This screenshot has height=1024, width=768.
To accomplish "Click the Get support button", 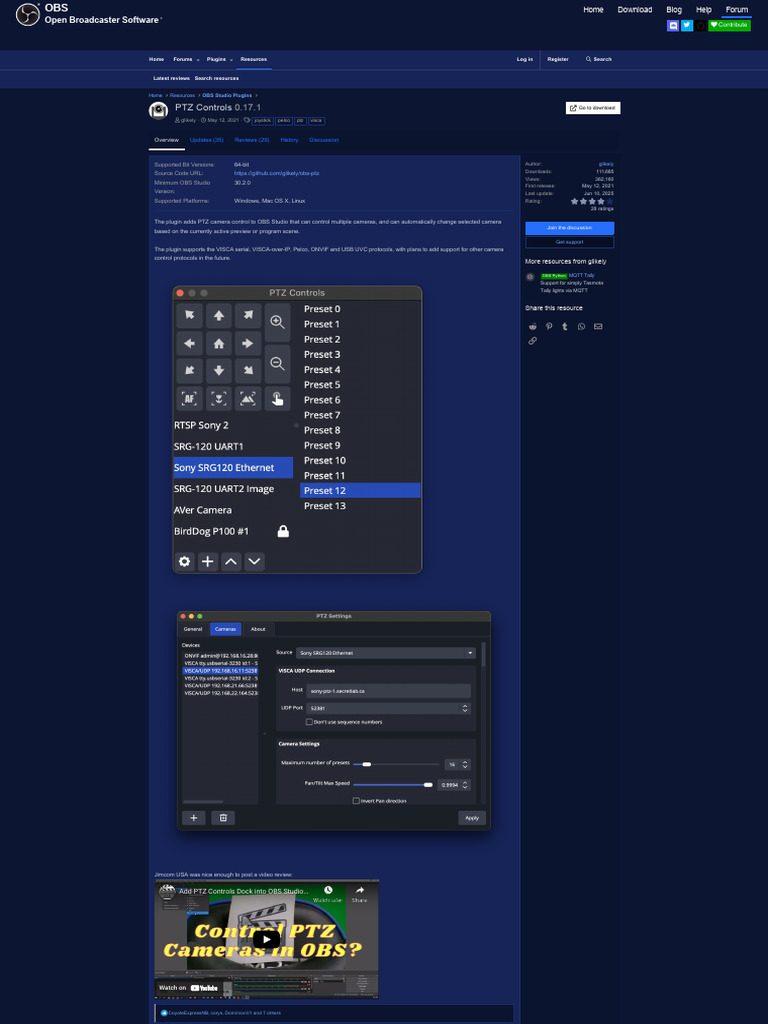I will 569,242.
